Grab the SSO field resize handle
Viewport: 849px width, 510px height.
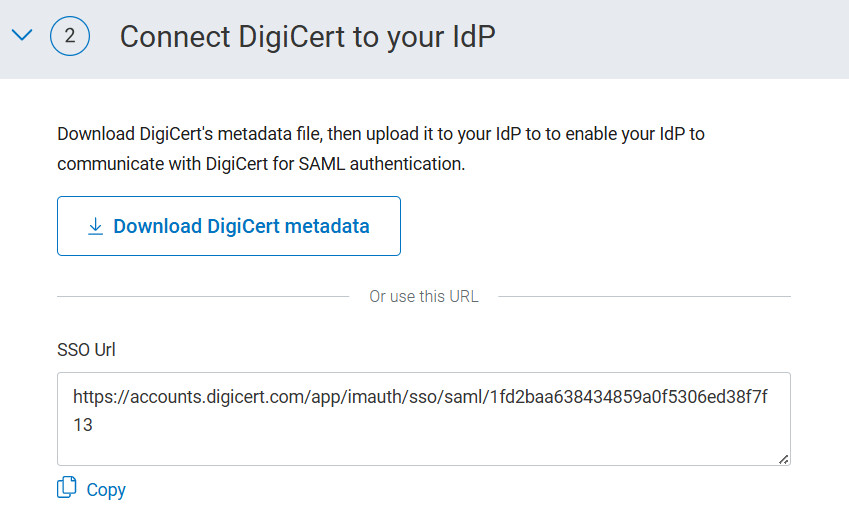click(x=783, y=459)
